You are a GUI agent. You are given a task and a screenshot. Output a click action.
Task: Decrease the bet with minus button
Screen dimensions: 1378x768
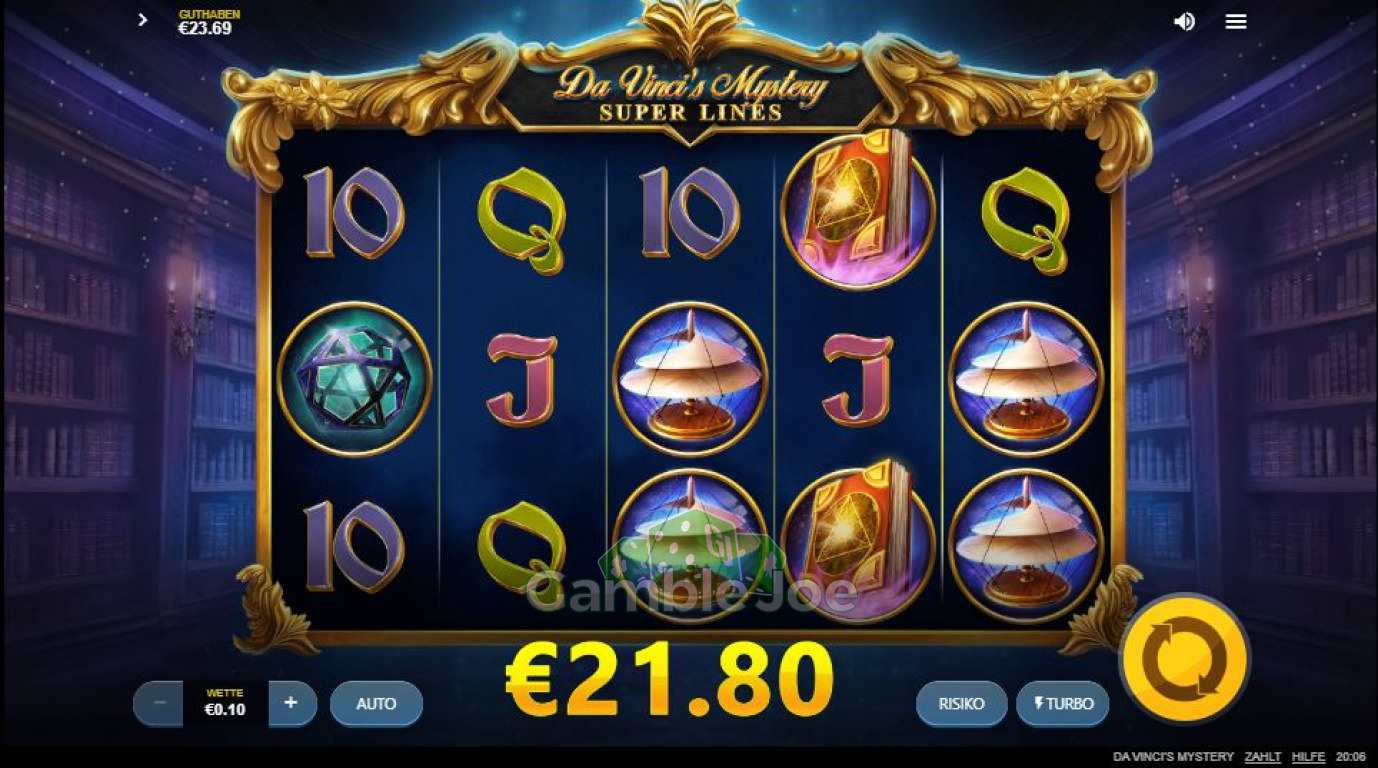[160, 703]
